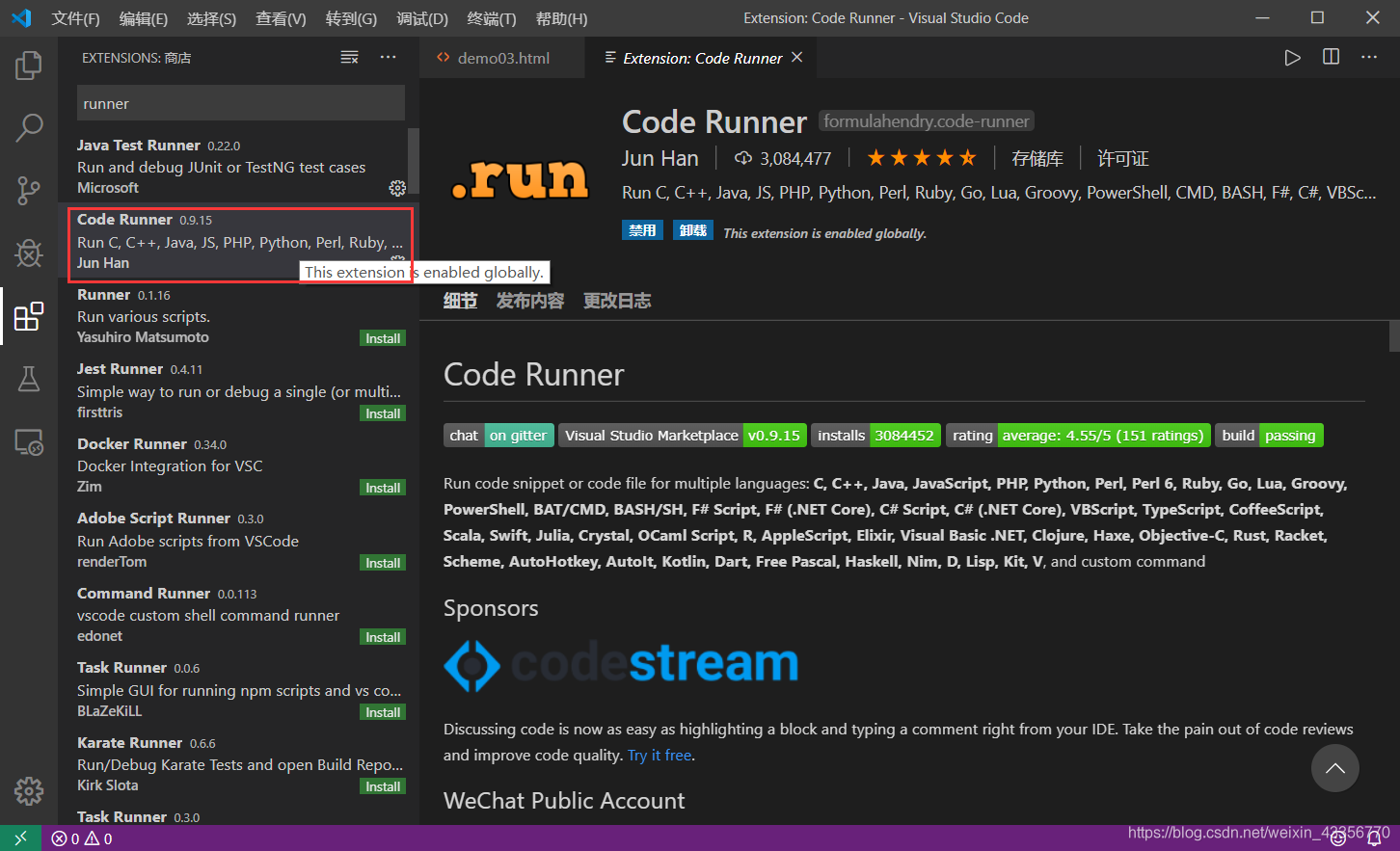
Task: Install the Command Runner extension
Action: tap(383, 637)
